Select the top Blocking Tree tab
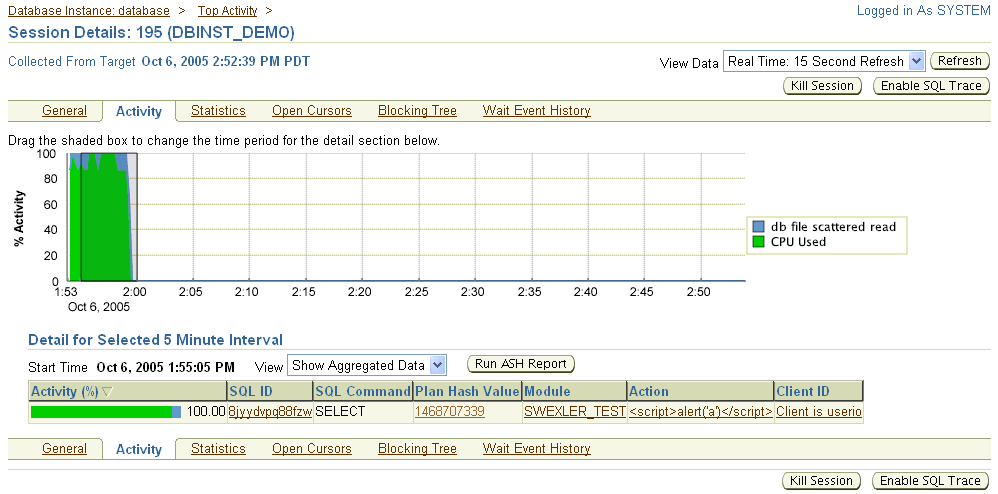The width and height of the screenshot is (998, 494). (x=417, y=111)
